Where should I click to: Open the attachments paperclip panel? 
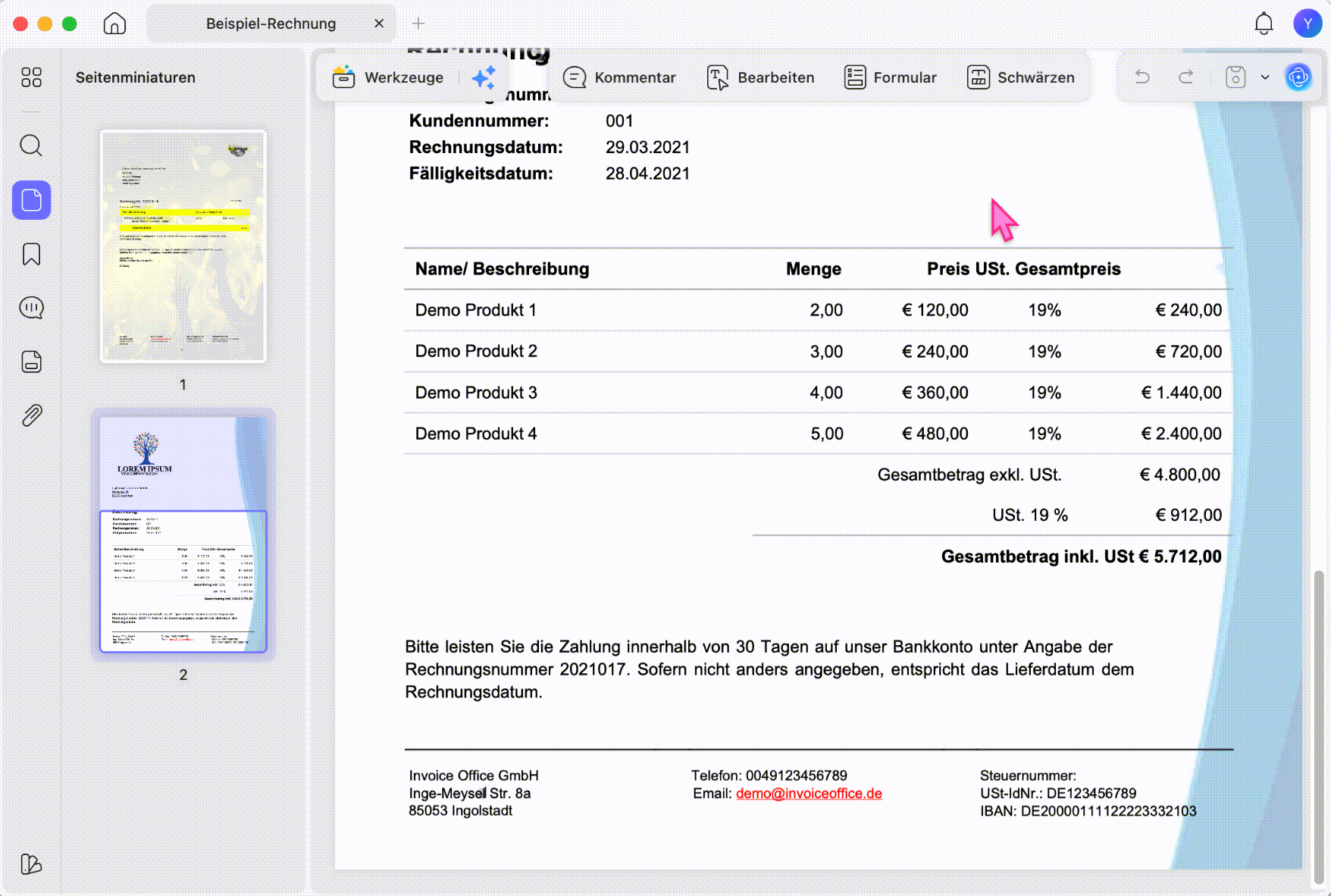(x=31, y=415)
